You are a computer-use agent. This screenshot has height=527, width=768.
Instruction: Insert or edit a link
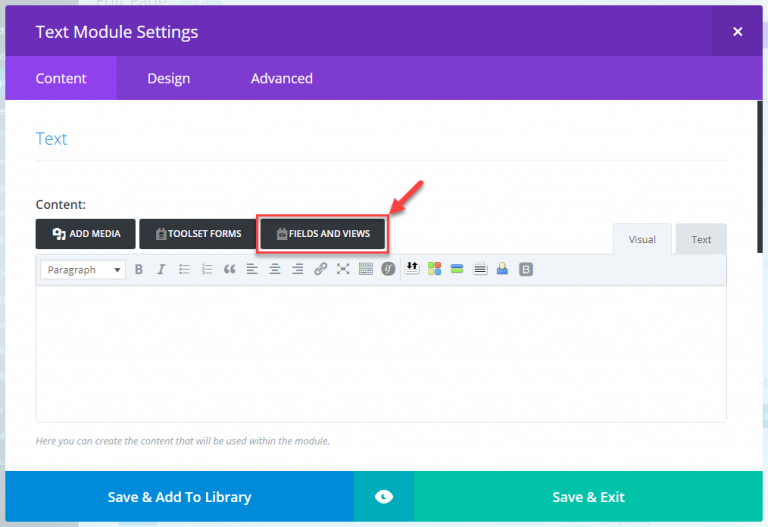tap(320, 269)
